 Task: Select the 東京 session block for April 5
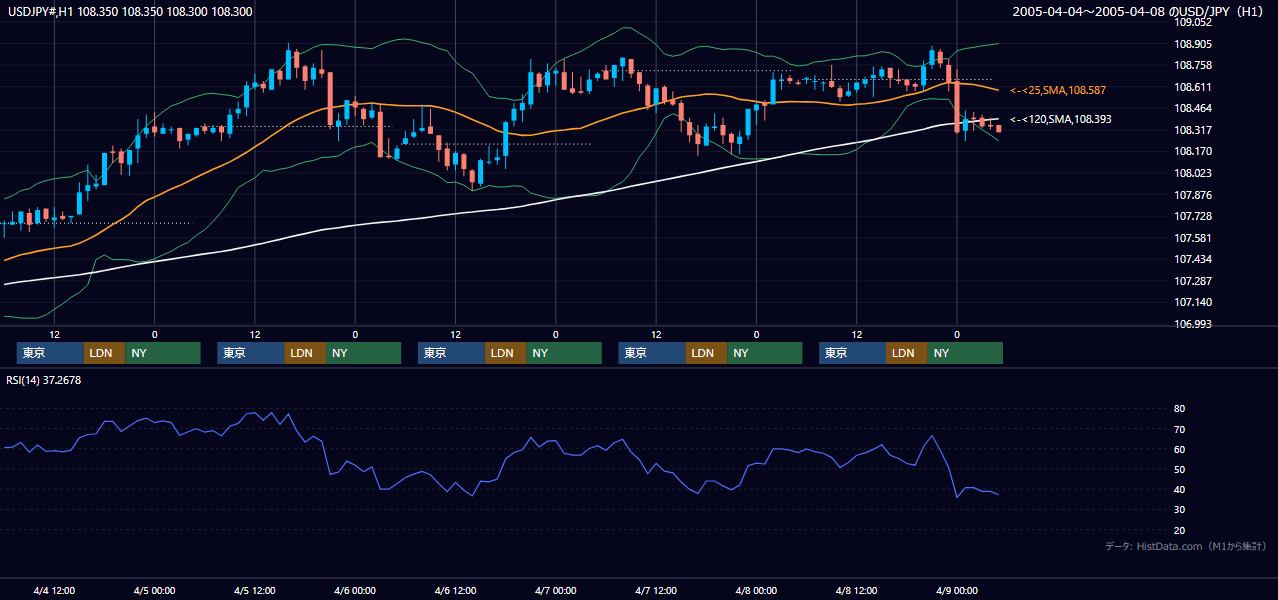251,353
